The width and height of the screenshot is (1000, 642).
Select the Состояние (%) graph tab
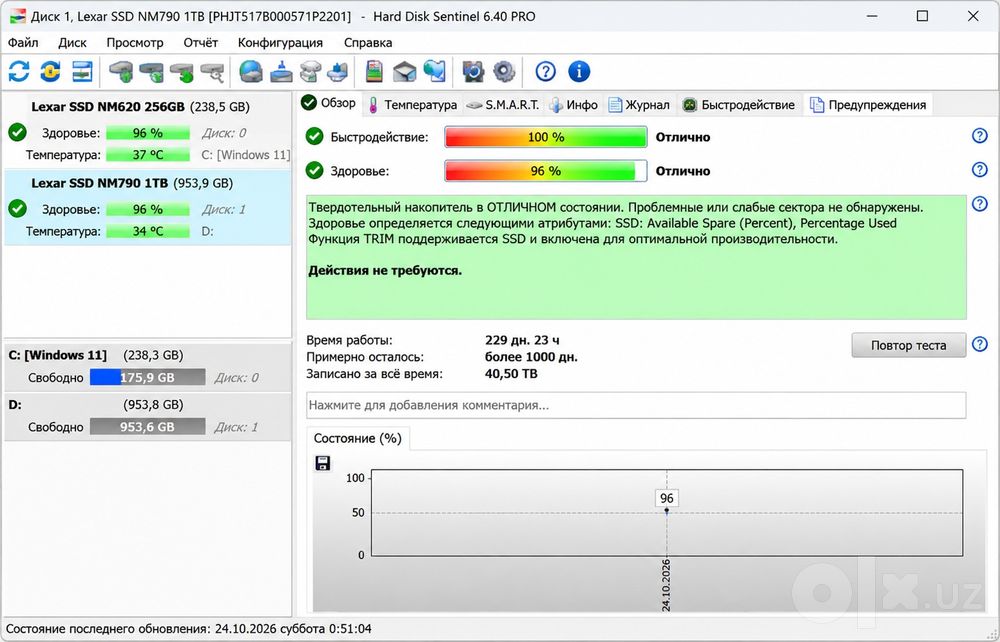[358, 439]
